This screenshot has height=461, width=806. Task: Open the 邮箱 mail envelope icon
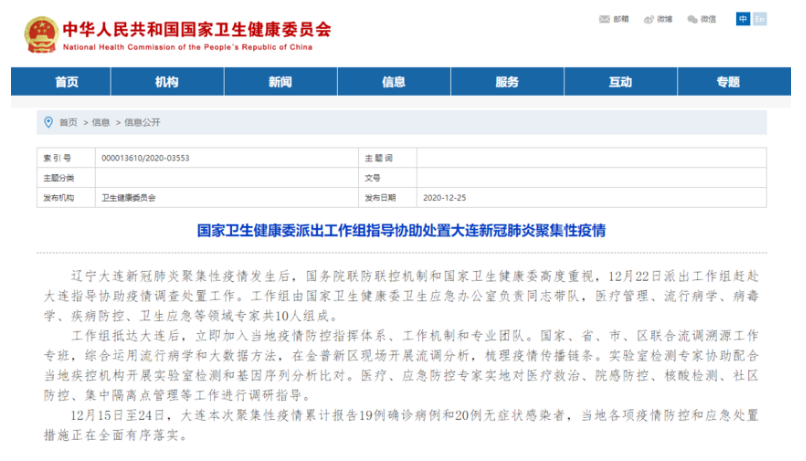point(606,19)
